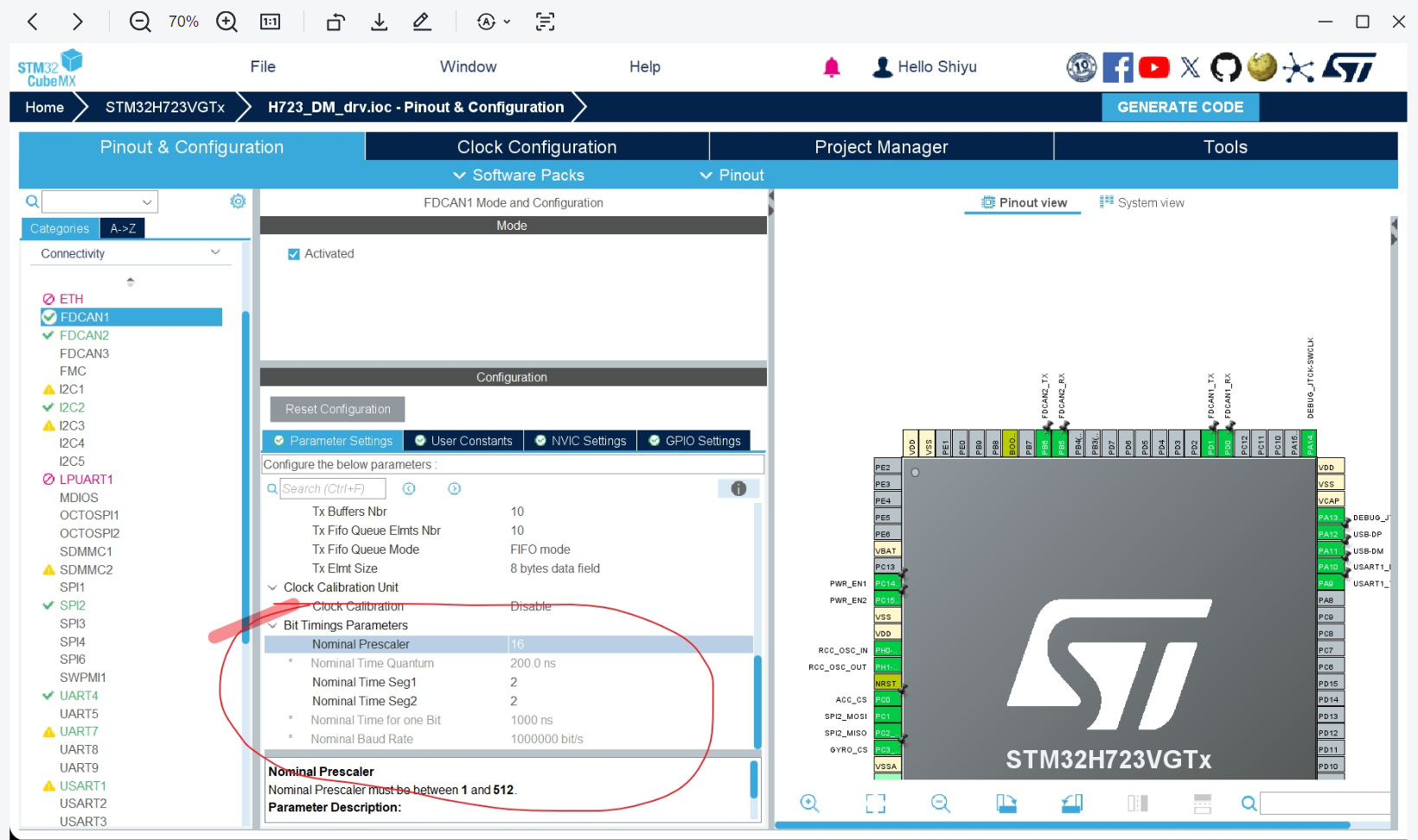Zoom in on the pinout view

[809, 803]
